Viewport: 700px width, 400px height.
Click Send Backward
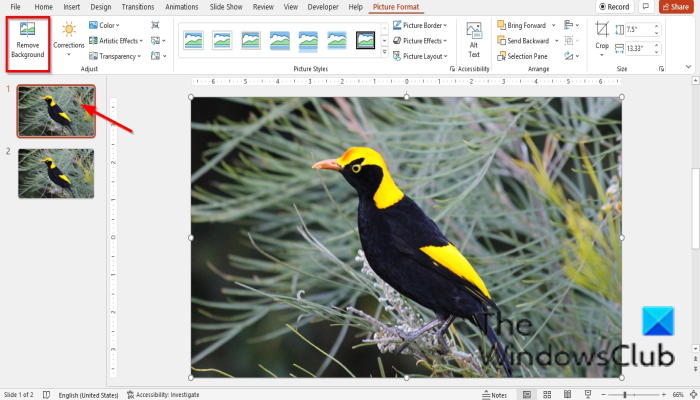(x=523, y=41)
